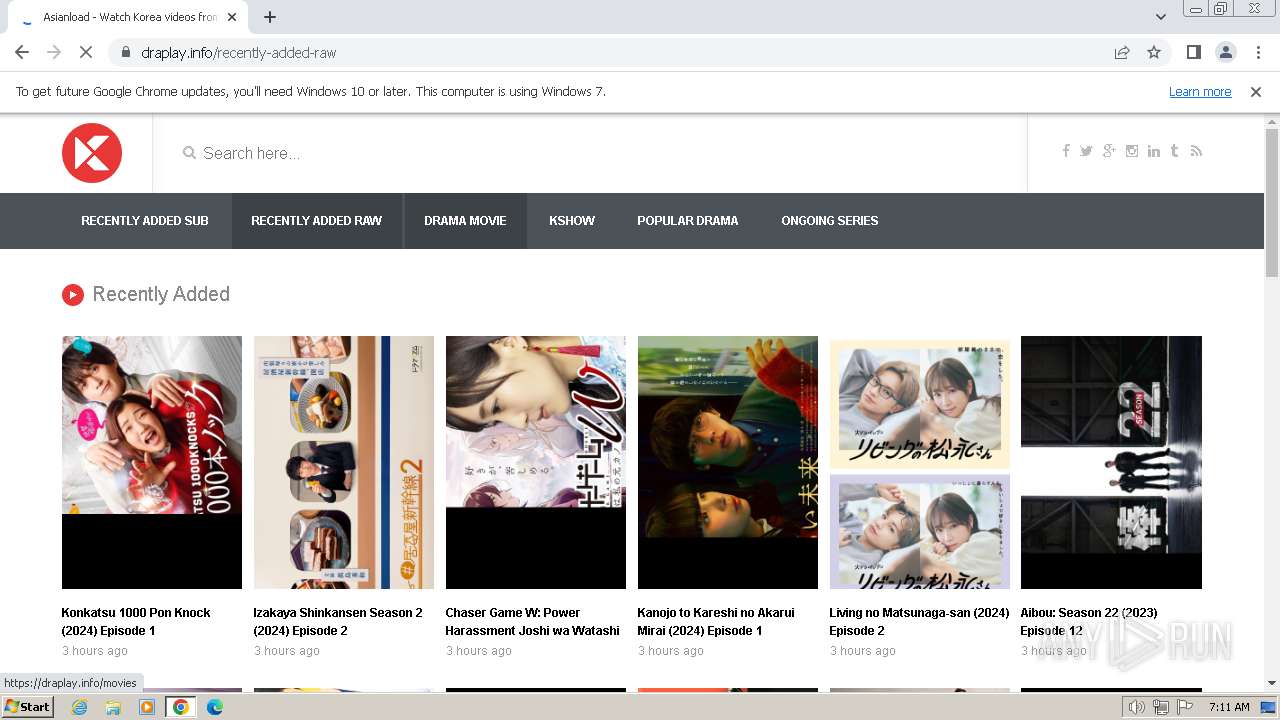This screenshot has width=1280, height=720.
Task: Open the Facebook social icon
Action: [x=1066, y=151]
